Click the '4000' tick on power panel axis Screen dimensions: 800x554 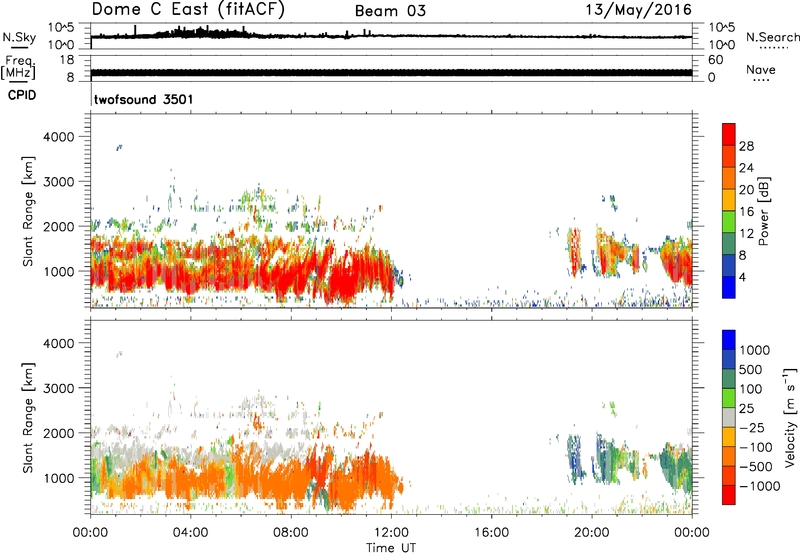[58, 137]
